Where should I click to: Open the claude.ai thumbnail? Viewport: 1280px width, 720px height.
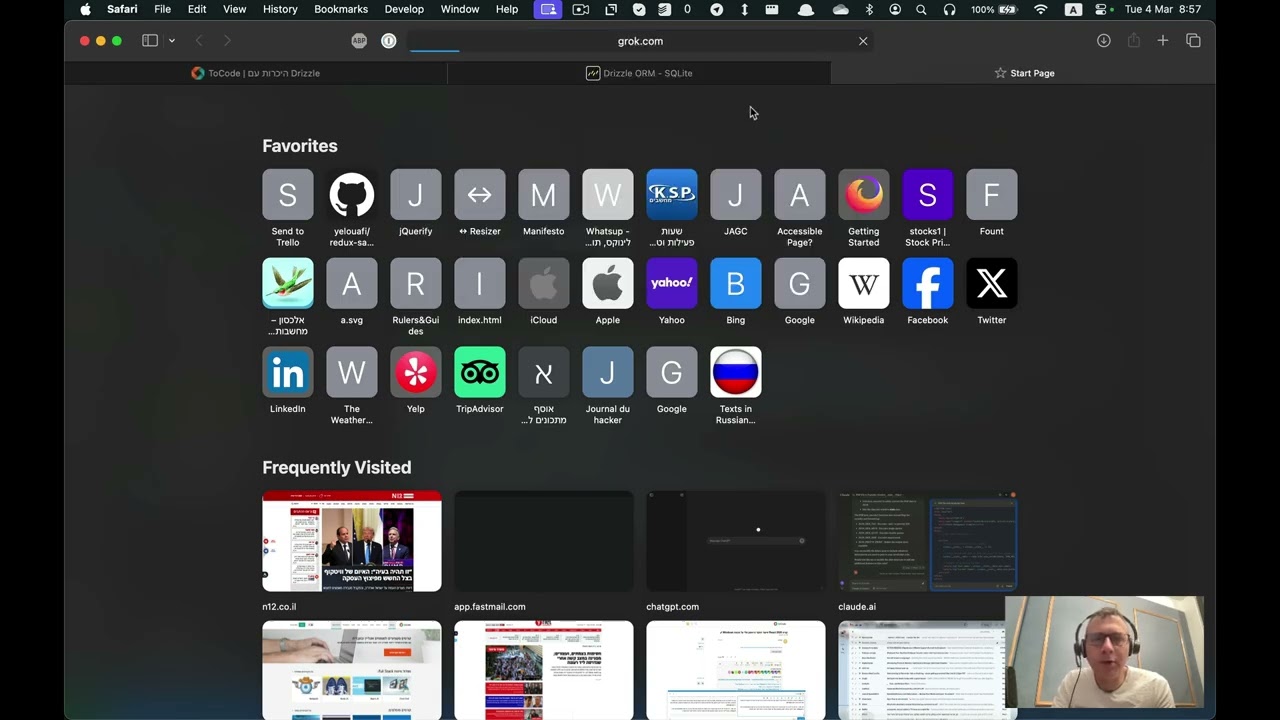927,541
